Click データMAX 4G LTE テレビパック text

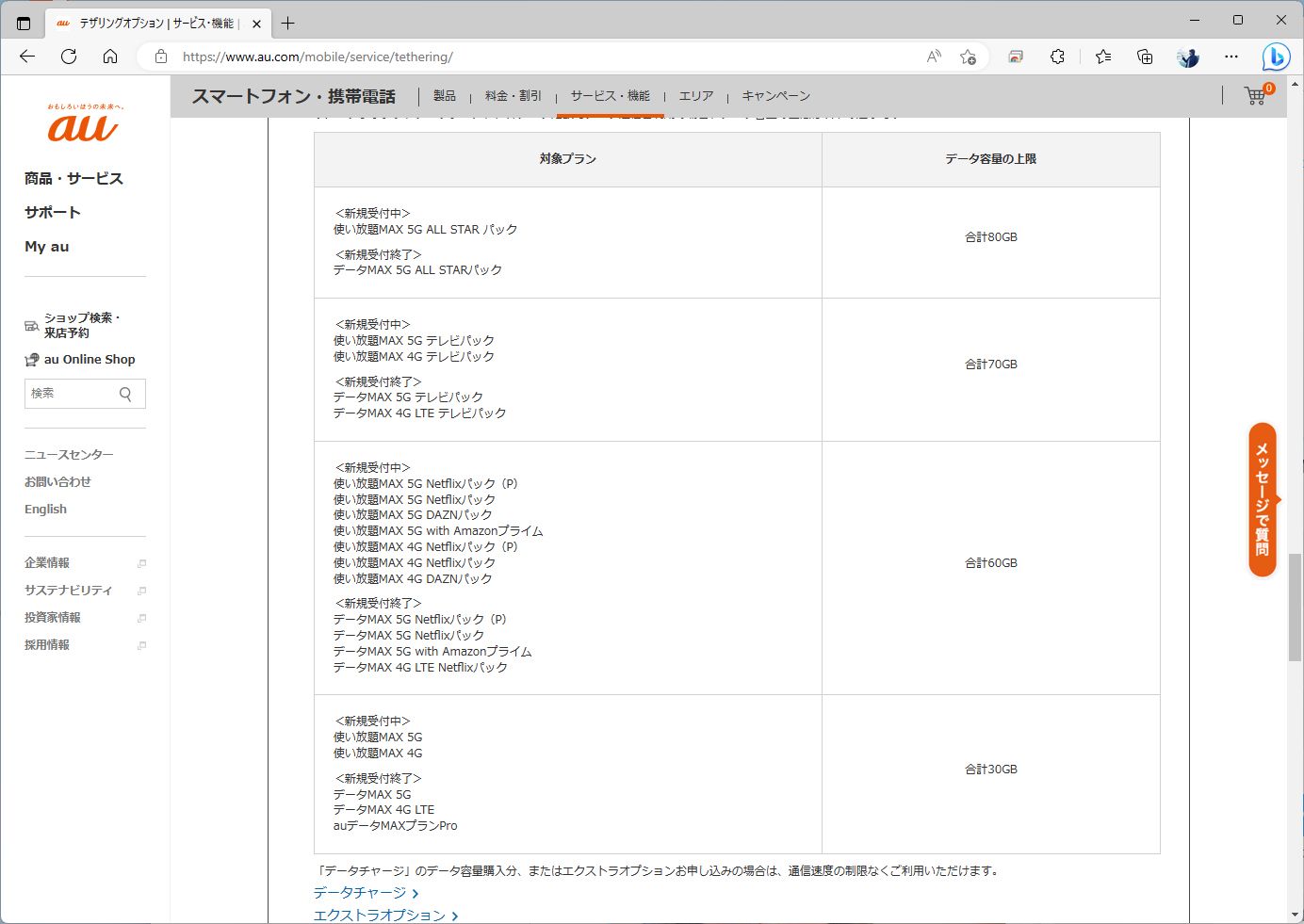tap(420, 413)
